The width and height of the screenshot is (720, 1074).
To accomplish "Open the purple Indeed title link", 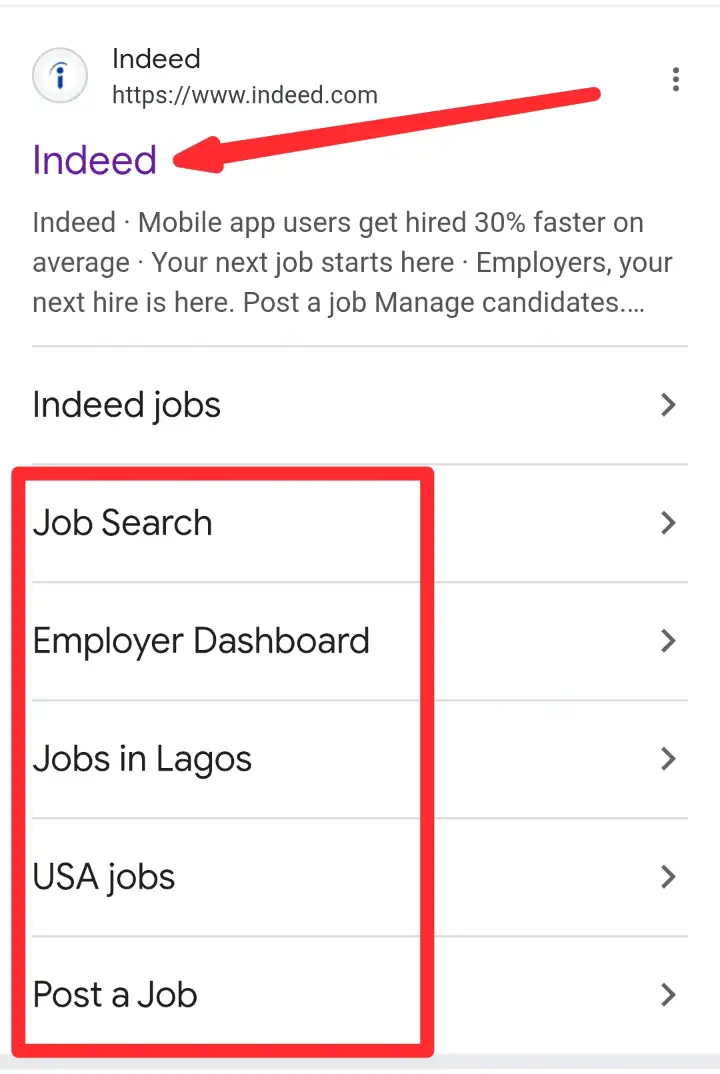I will click(x=95, y=160).
